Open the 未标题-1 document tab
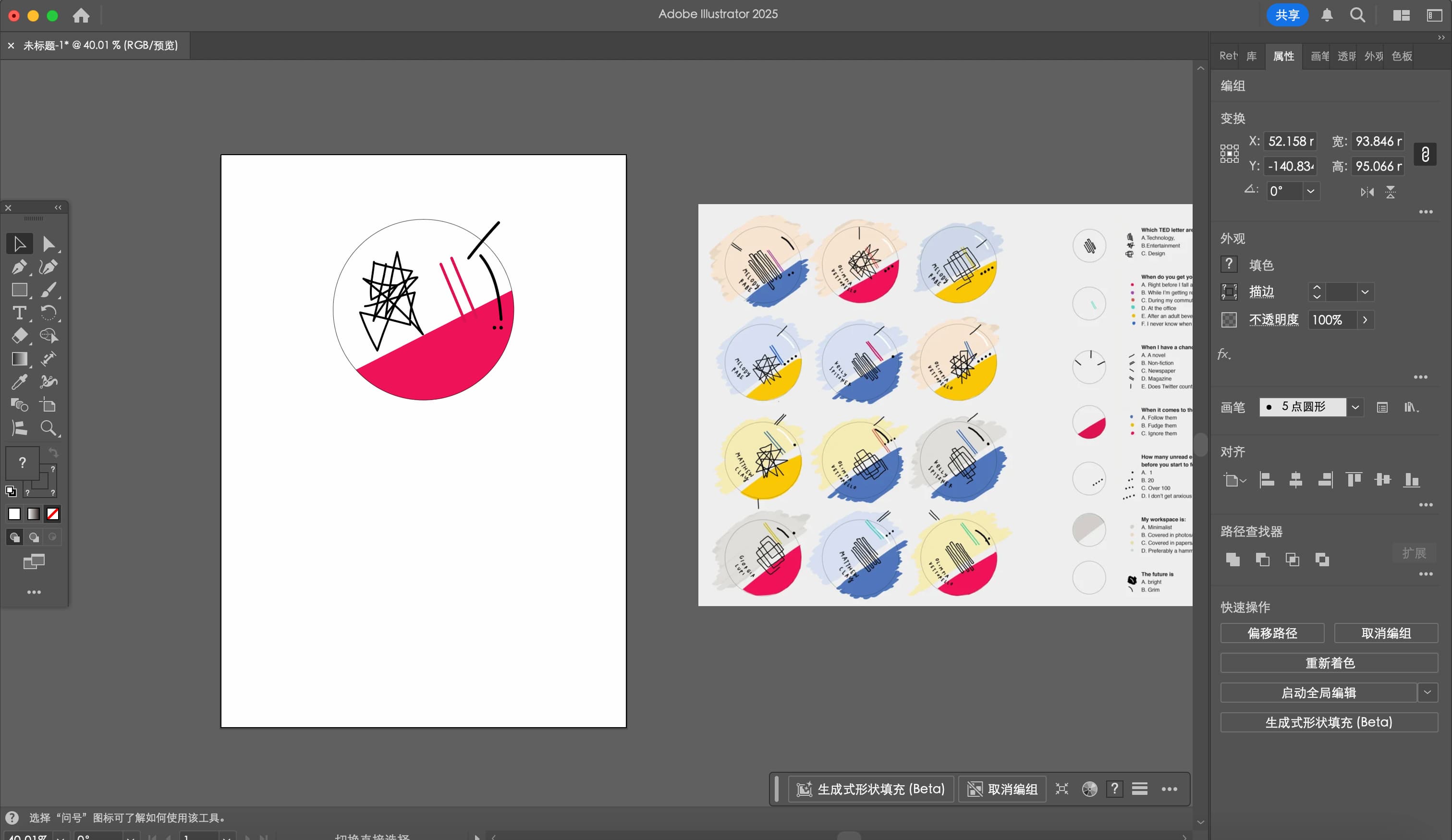 click(x=100, y=45)
